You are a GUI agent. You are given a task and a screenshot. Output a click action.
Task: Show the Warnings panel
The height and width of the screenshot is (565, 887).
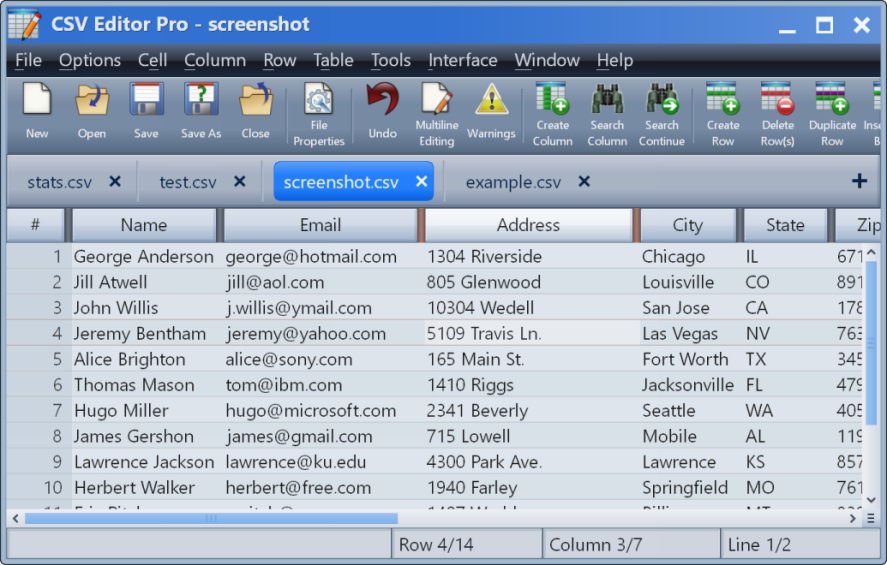[491, 111]
